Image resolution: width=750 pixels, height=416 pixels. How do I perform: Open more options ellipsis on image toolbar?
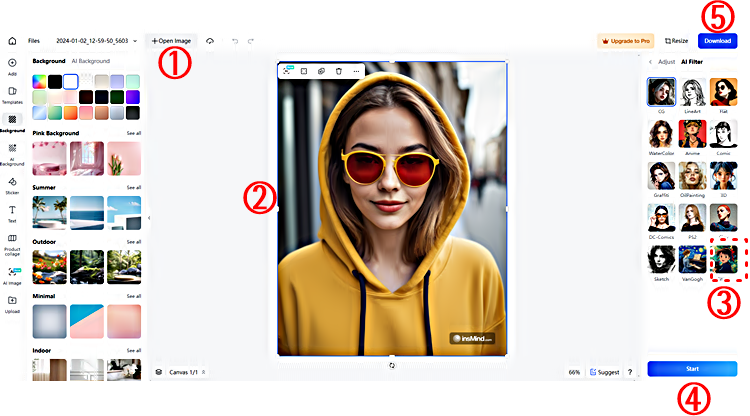click(x=356, y=71)
